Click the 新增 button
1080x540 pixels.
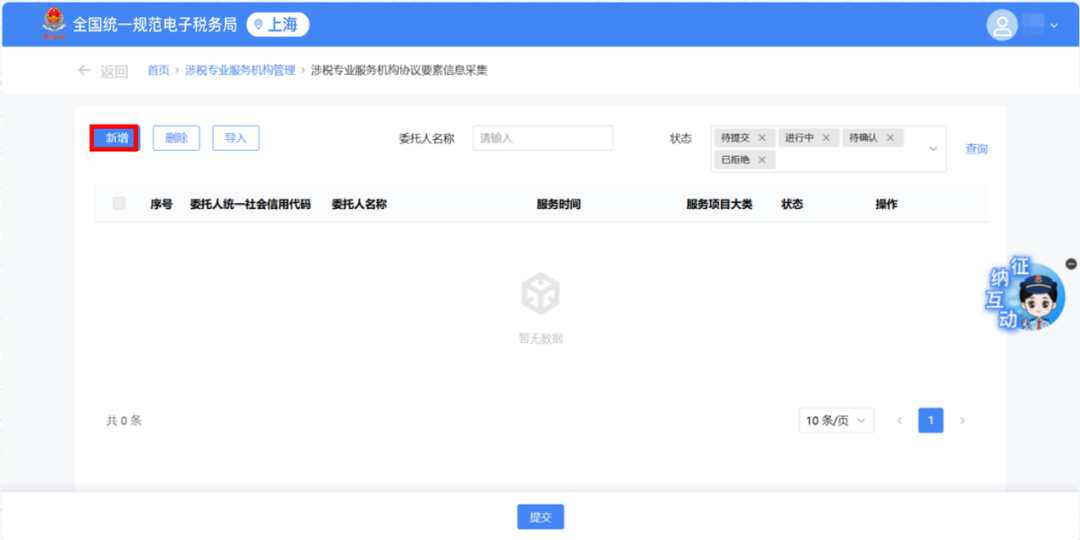(x=115, y=138)
